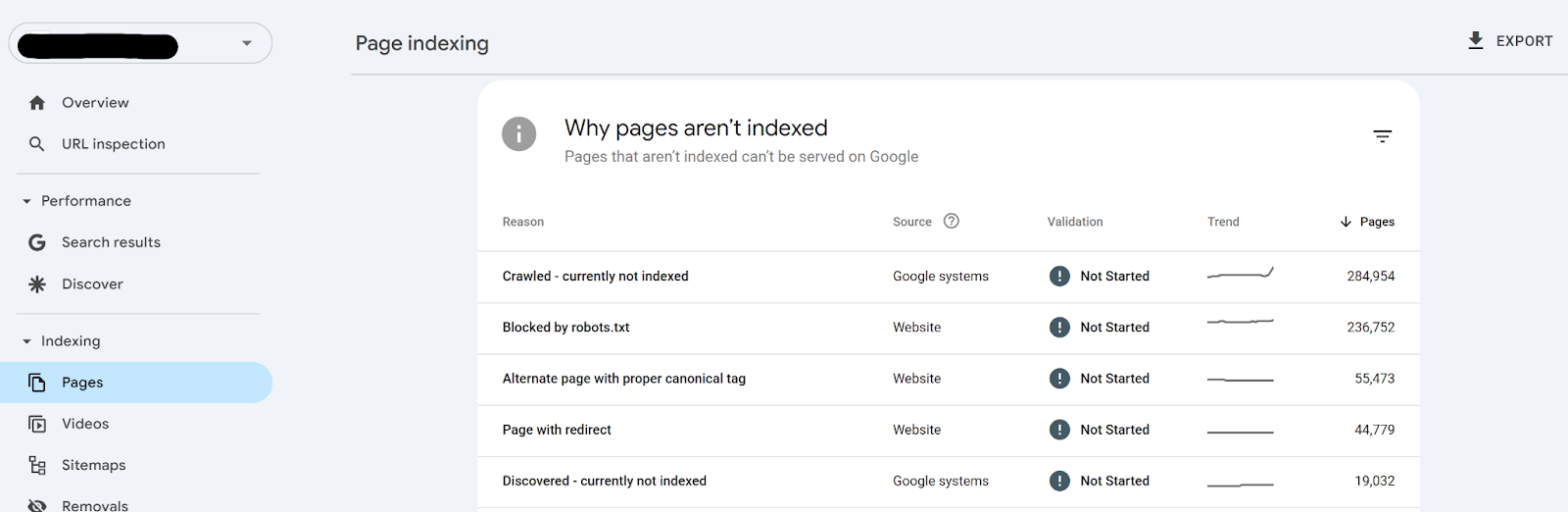
Task: Click the 236,752 pages count
Action: (1370, 328)
